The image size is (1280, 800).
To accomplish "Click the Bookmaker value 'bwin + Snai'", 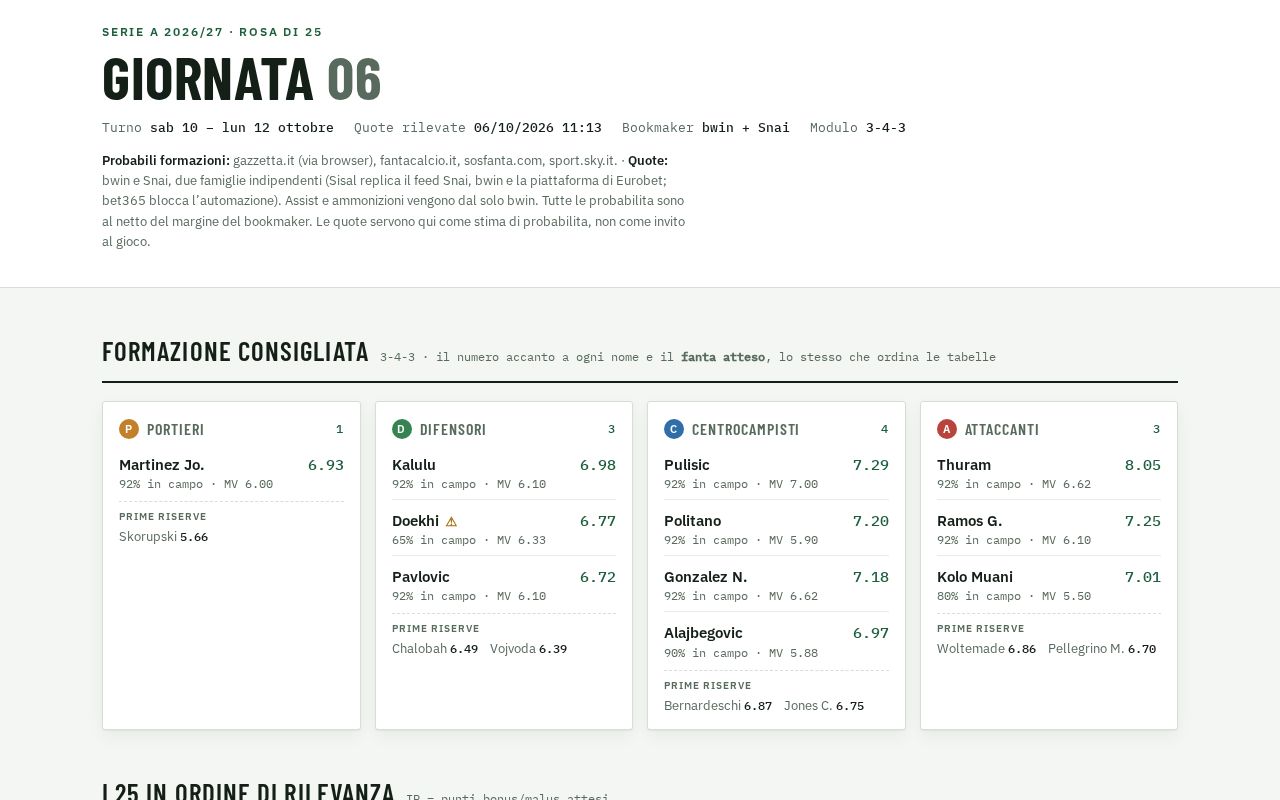I will coord(746,127).
